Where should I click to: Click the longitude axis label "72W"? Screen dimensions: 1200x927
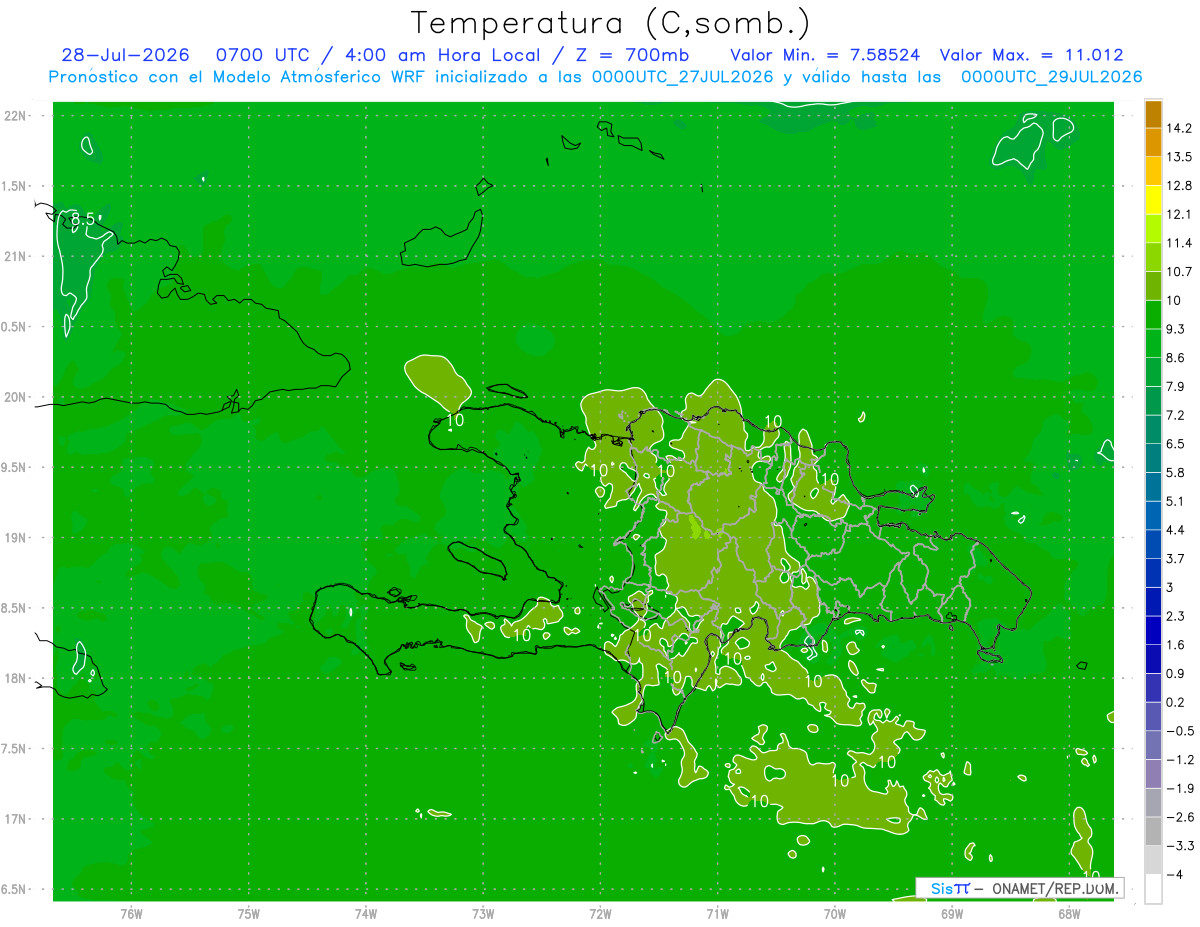click(600, 913)
